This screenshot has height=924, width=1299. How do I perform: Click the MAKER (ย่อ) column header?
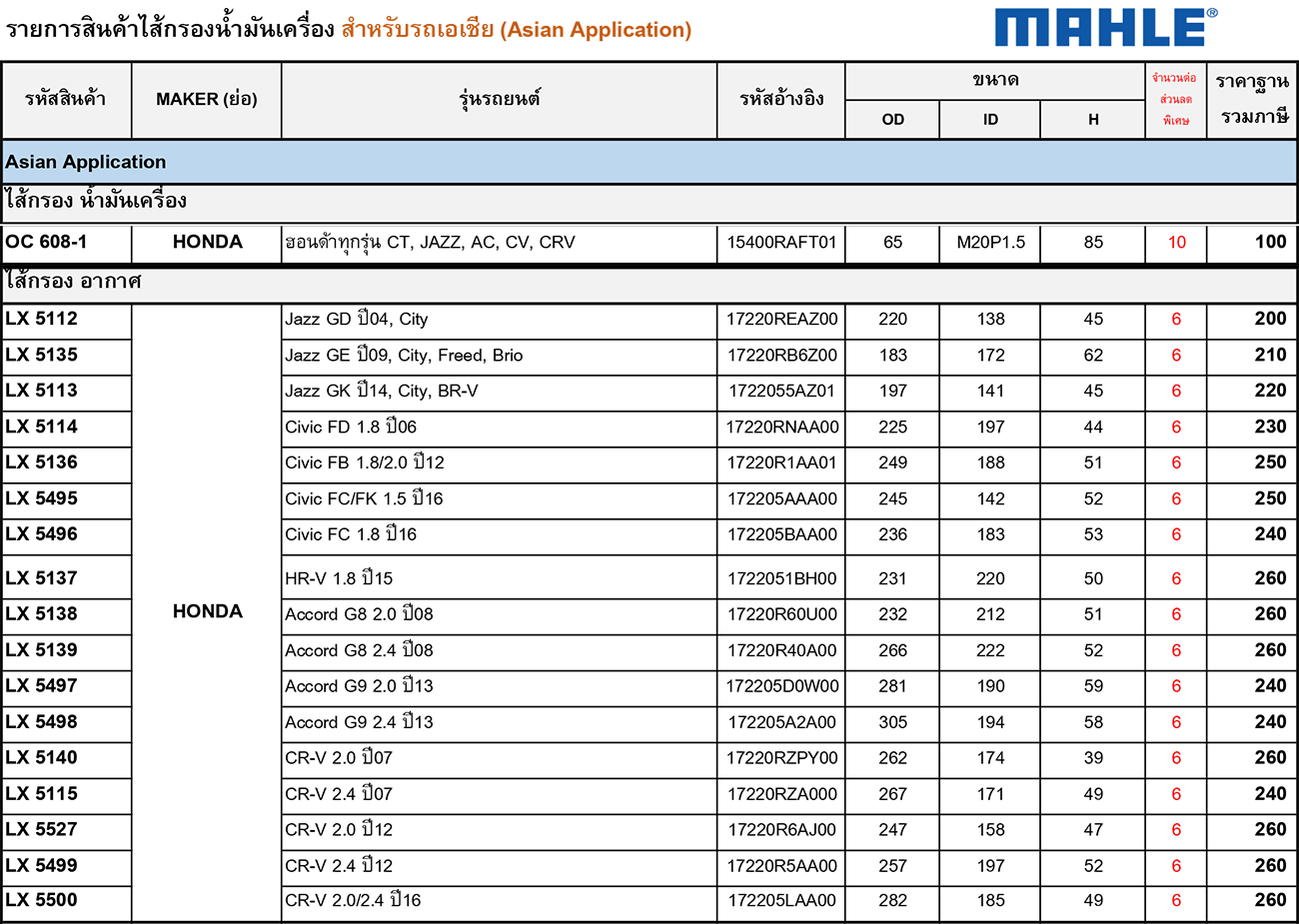point(207,99)
